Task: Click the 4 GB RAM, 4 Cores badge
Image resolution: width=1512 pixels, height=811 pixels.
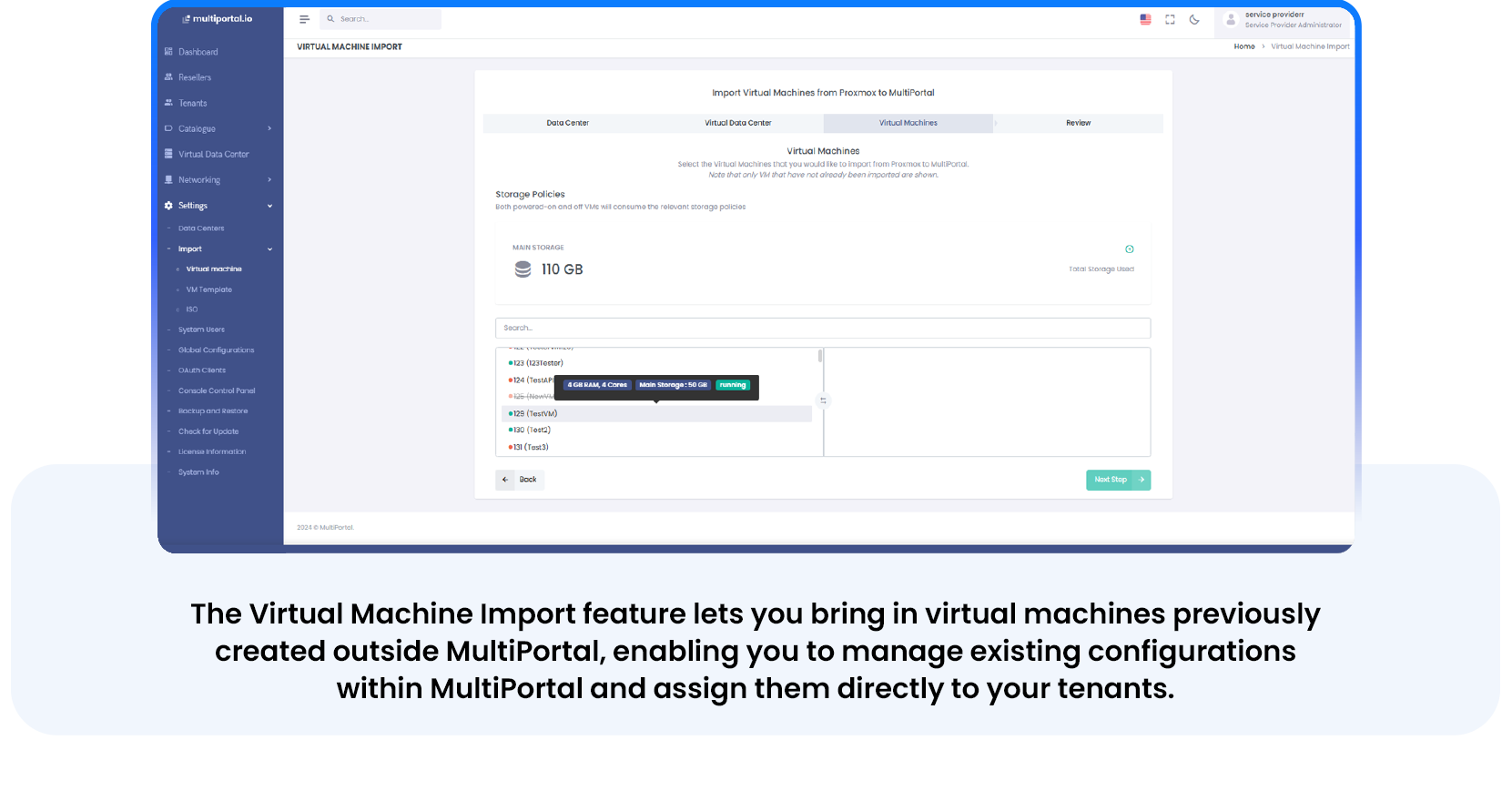Action: point(597,385)
